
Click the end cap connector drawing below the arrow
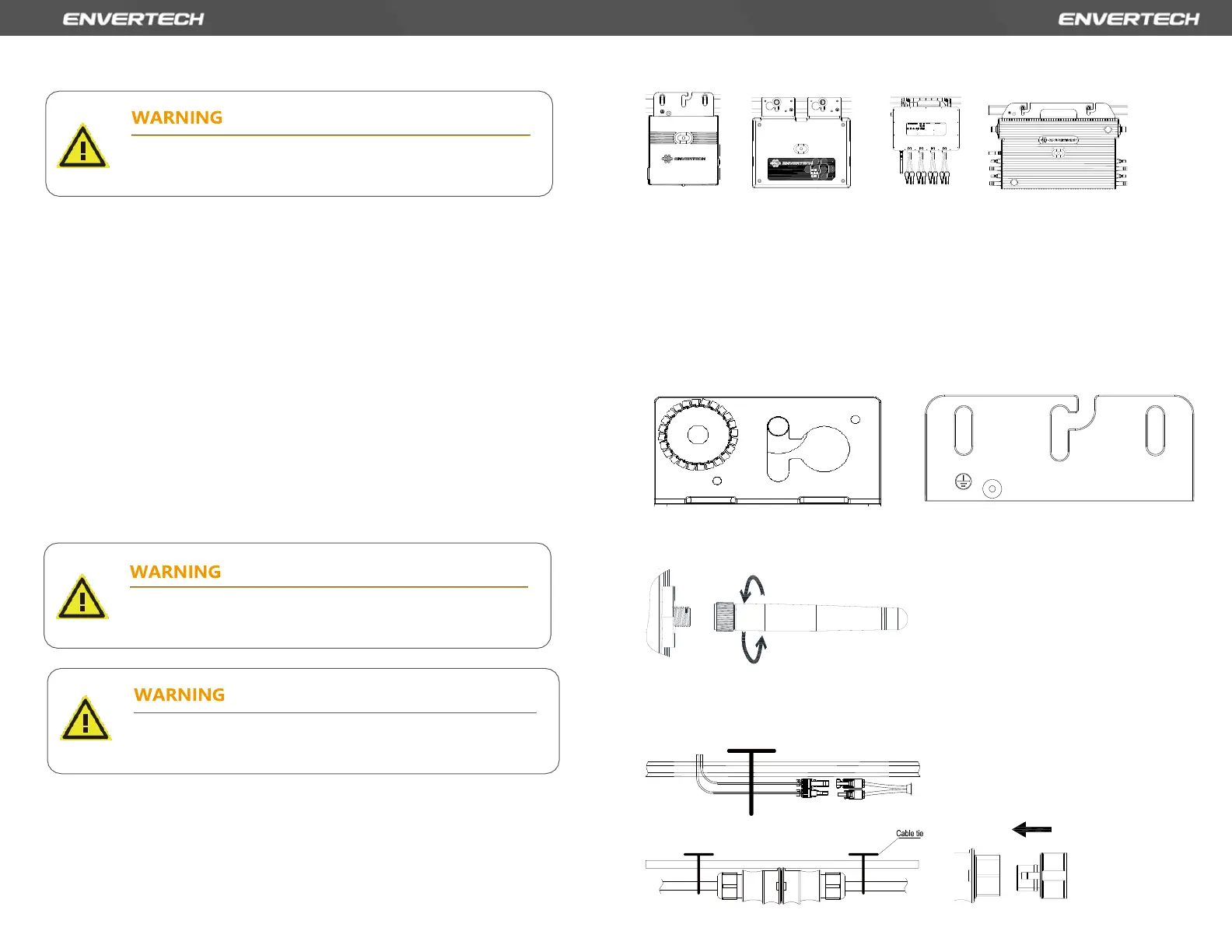[x=1042, y=877]
